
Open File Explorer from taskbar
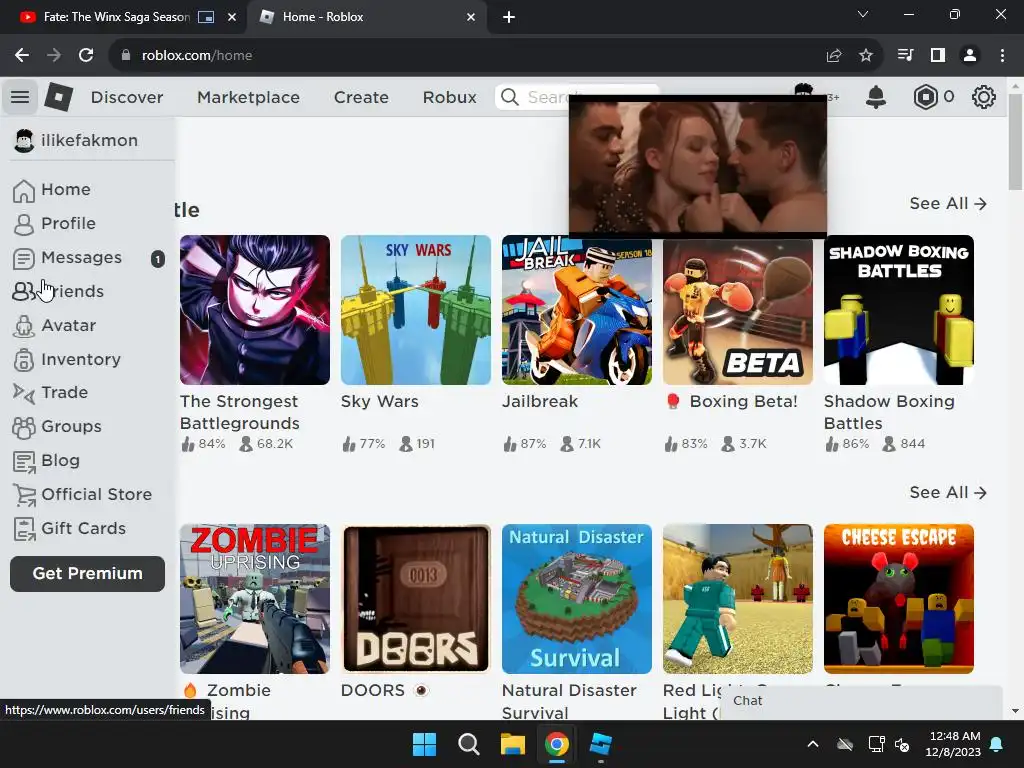tap(513, 744)
